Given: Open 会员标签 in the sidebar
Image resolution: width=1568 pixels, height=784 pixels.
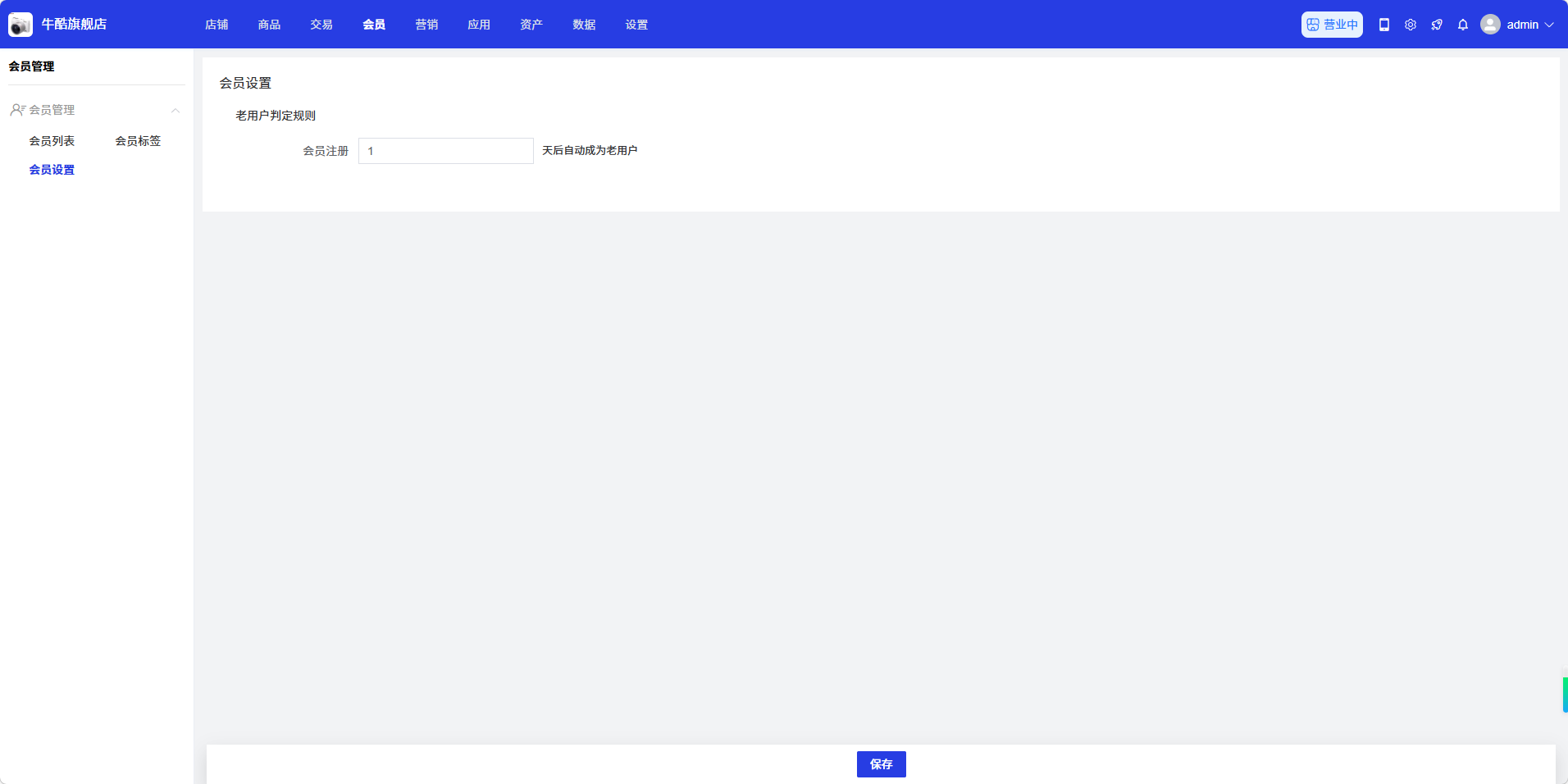Looking at the screenshot, I should (138, 141).
